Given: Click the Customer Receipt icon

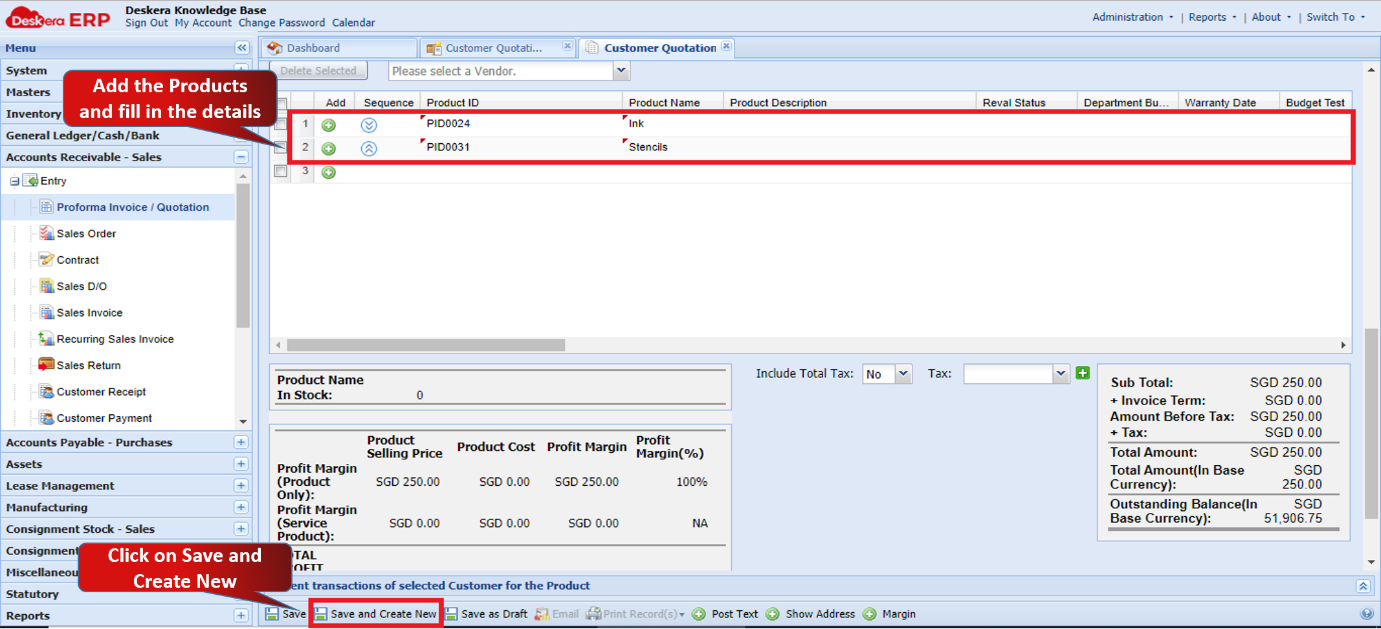Looking at the screenshot, I should tap(47, 391).
